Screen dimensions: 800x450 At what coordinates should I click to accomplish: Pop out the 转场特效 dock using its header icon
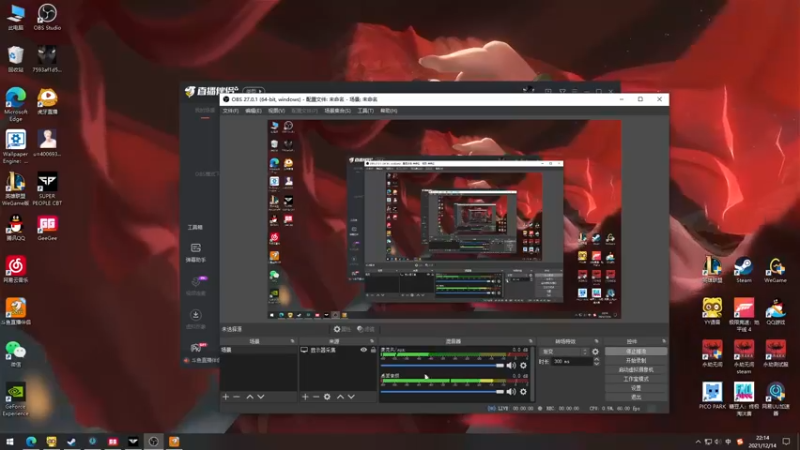click(x=596, y=341)
